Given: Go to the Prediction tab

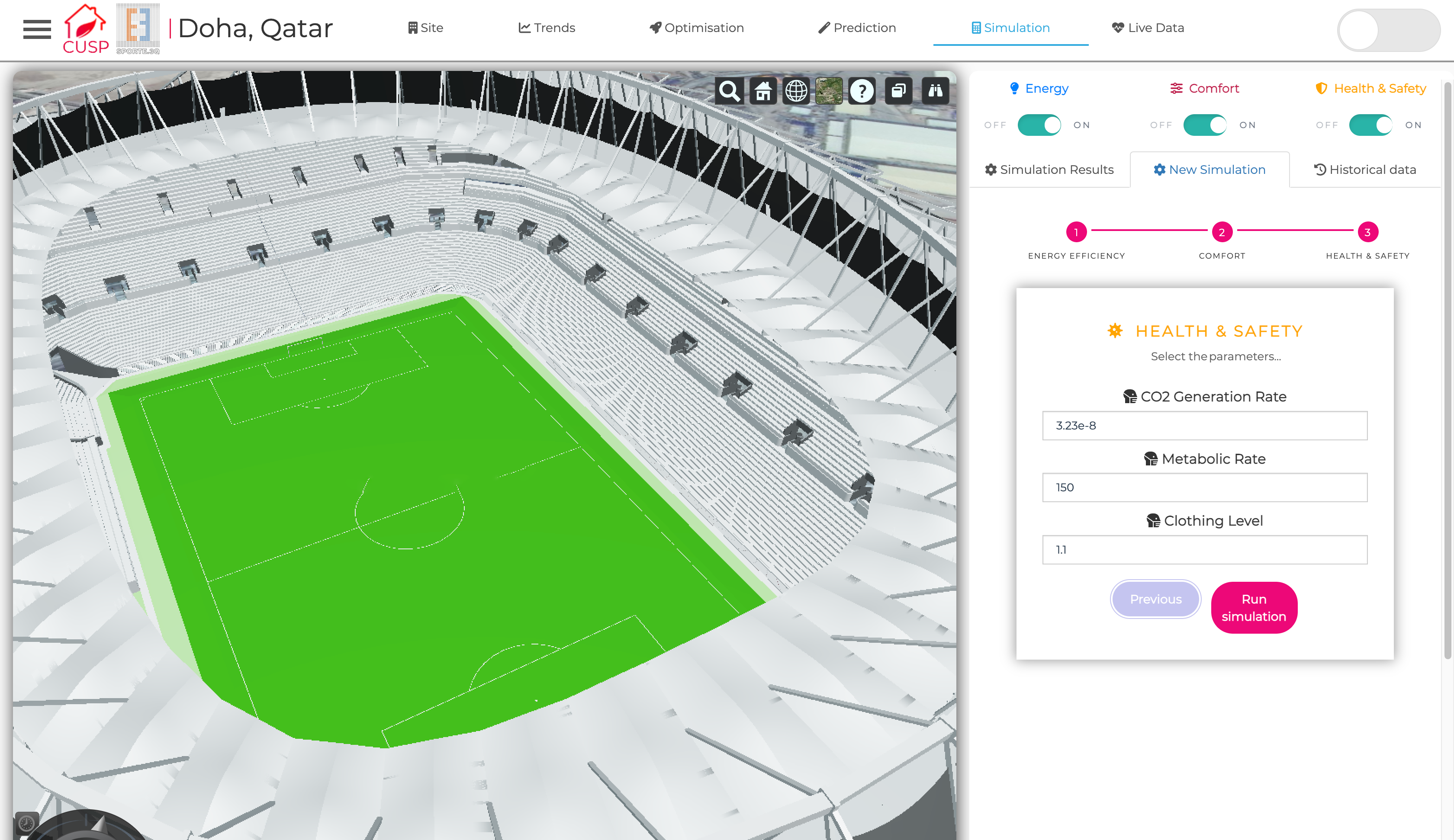Looking at the screenshot, I should (x=857, y=28).
